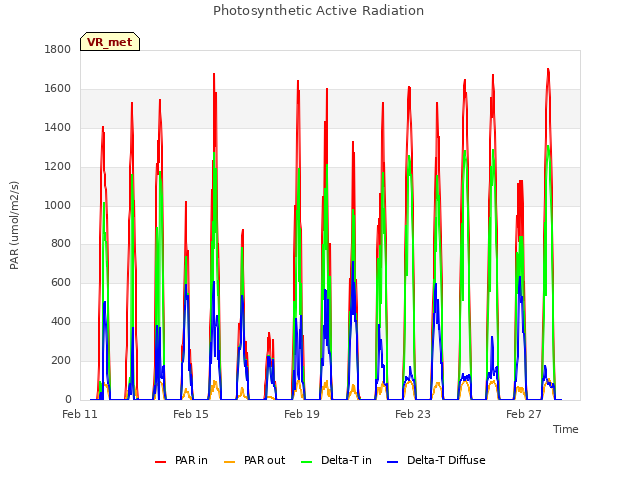The width and height of the screenshot is (640, 480).
Task: Click the 0 y-axis tick label
Action: tap(68, 400)
